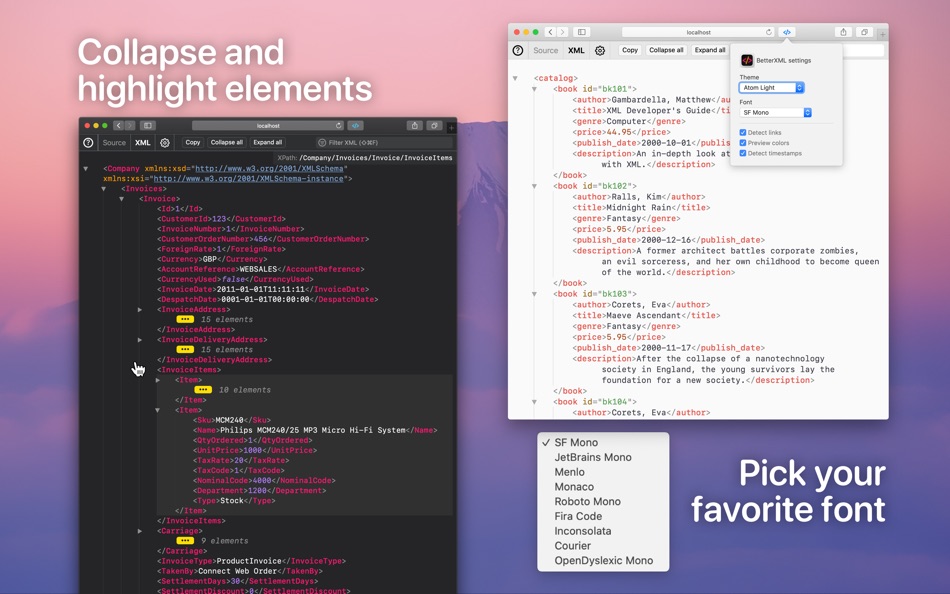
Task: Toggle Detect links checkbox
Action: click(743, 132)
